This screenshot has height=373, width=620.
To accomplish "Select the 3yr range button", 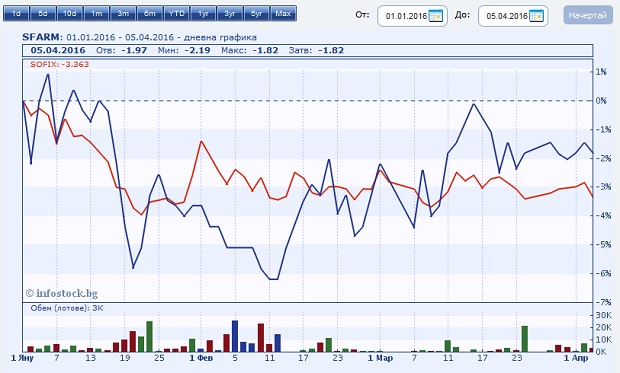I will click(x=230, y=14).
